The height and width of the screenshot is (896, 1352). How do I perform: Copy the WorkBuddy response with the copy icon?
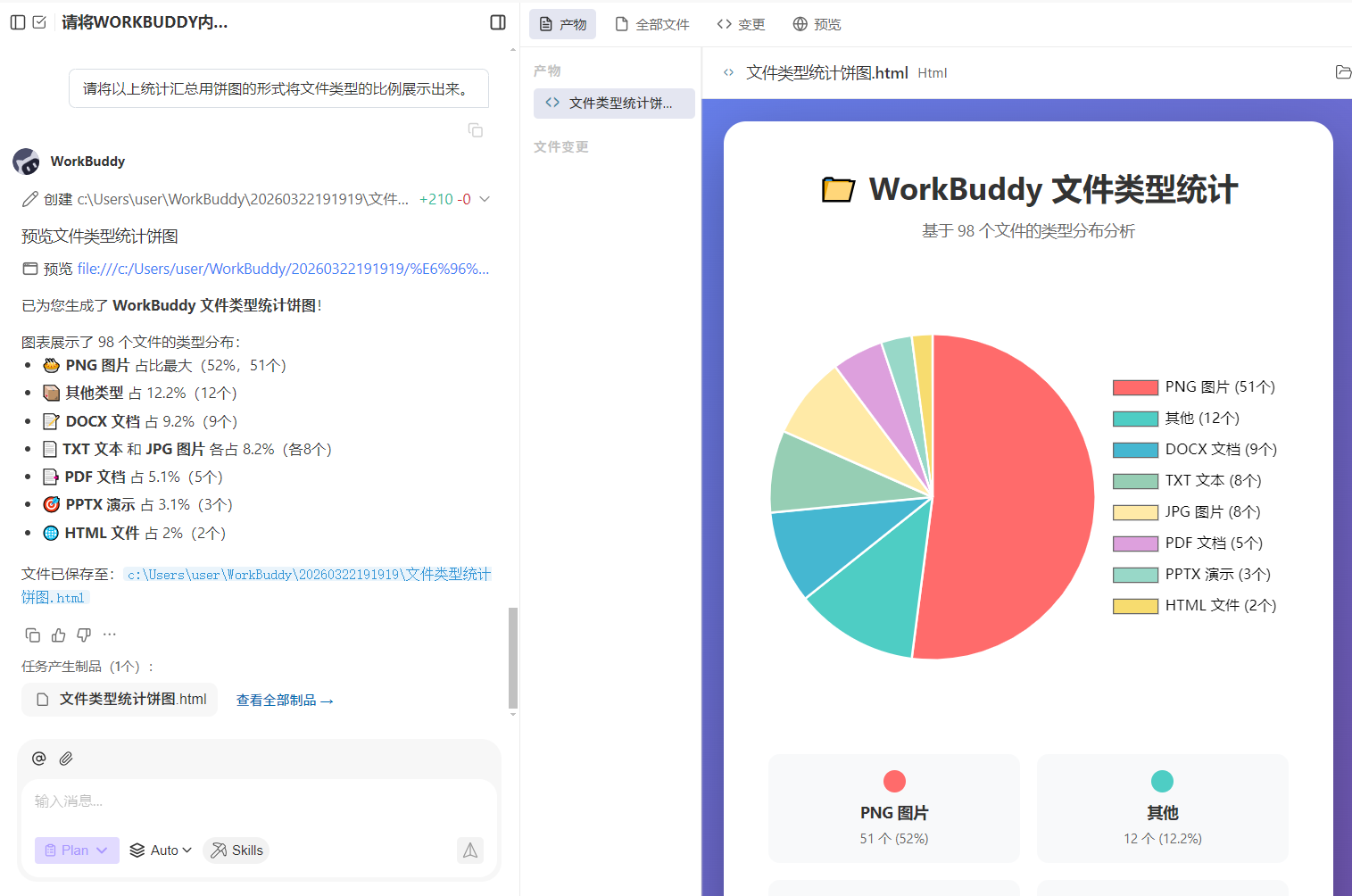(x=33, y=635)
